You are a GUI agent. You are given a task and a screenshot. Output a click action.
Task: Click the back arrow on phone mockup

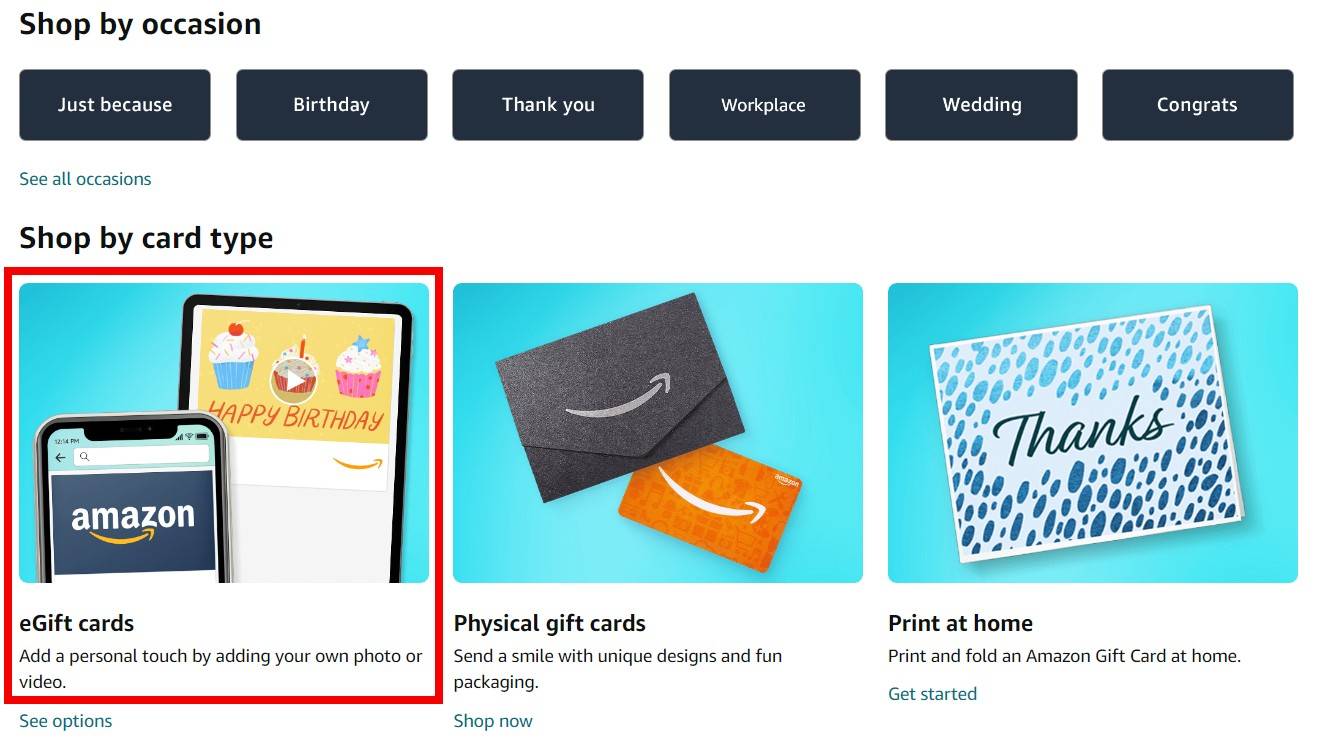61,457
